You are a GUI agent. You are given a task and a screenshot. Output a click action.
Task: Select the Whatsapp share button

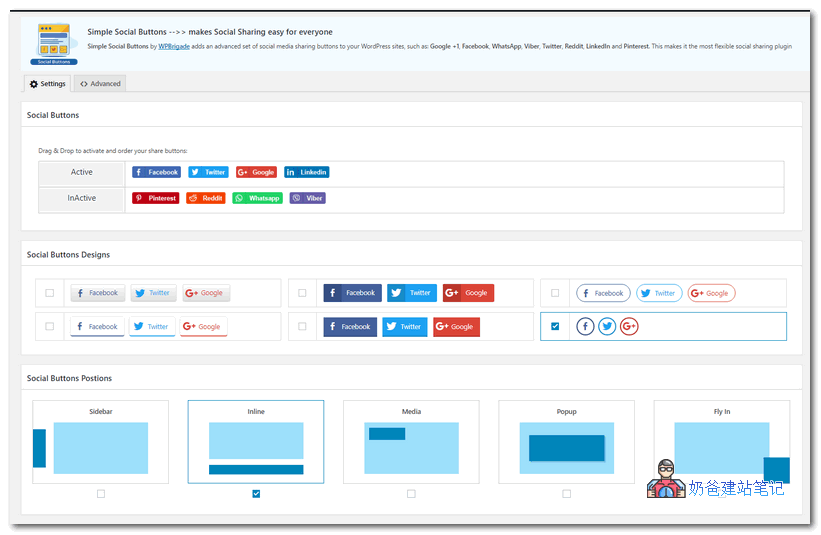click(x=258, y=198)
